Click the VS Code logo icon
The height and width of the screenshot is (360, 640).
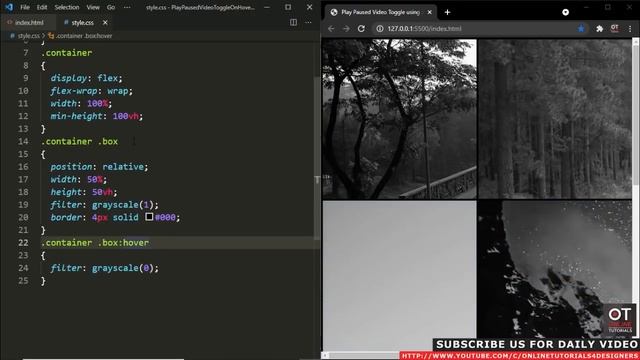[x=9, y=7]
